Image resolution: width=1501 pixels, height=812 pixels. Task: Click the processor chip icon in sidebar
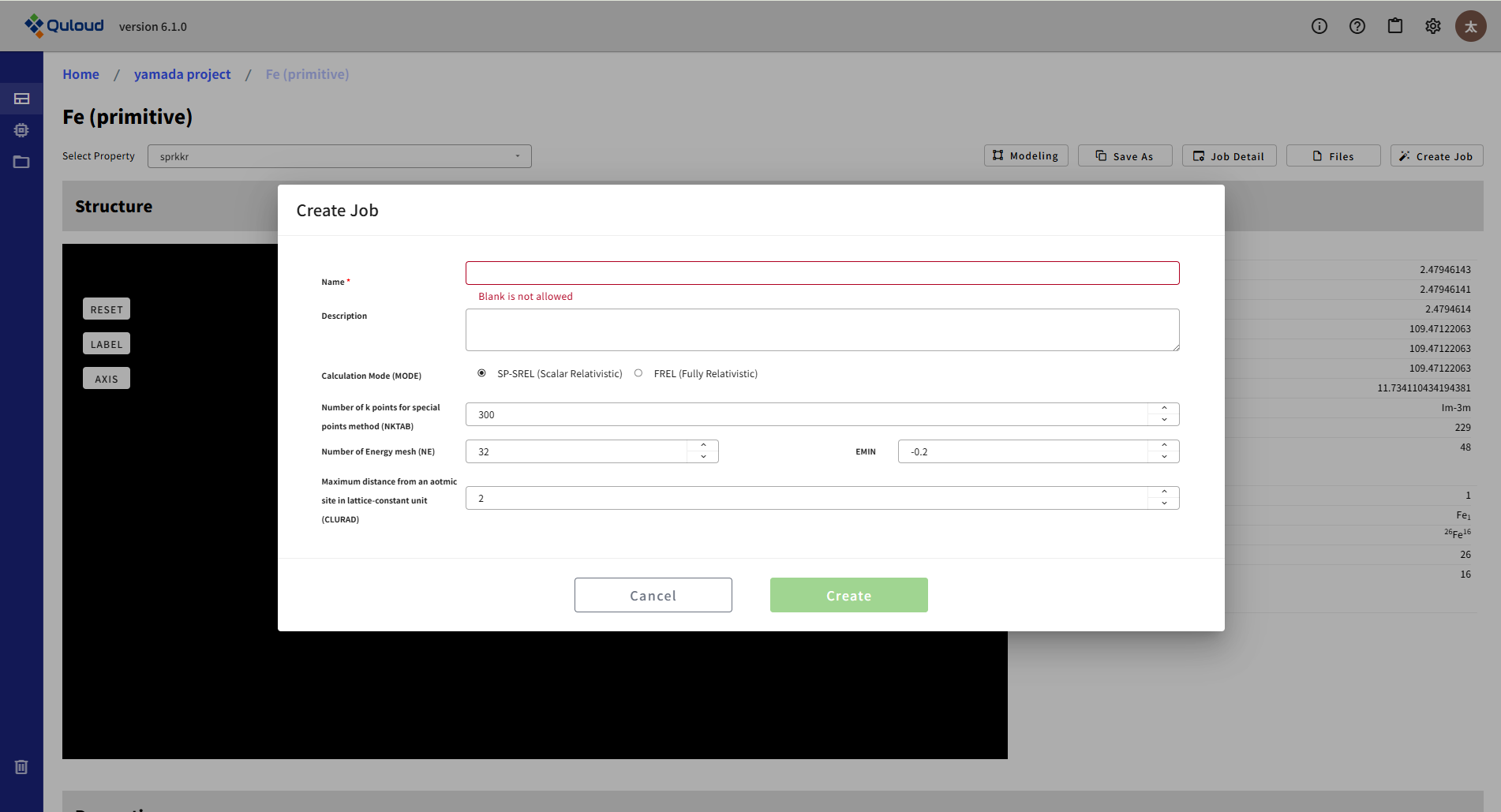click(x=21, y=130)
